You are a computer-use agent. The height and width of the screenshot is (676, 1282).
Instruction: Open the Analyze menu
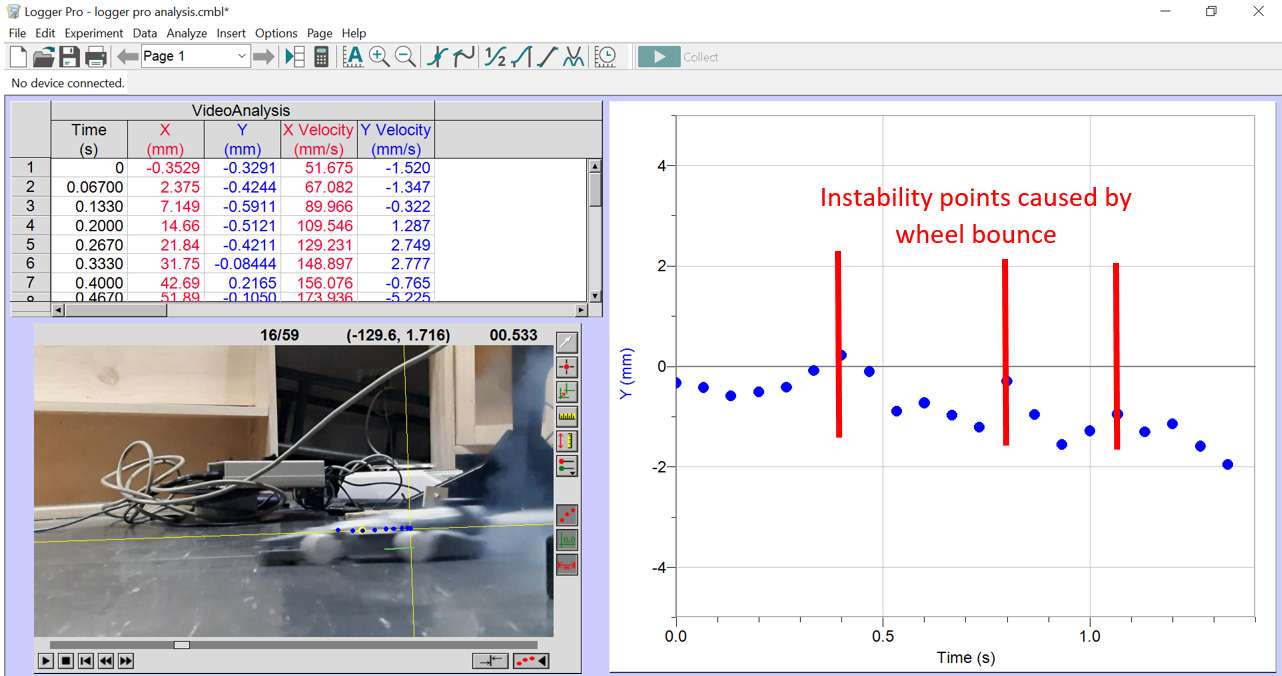(187, 33)
